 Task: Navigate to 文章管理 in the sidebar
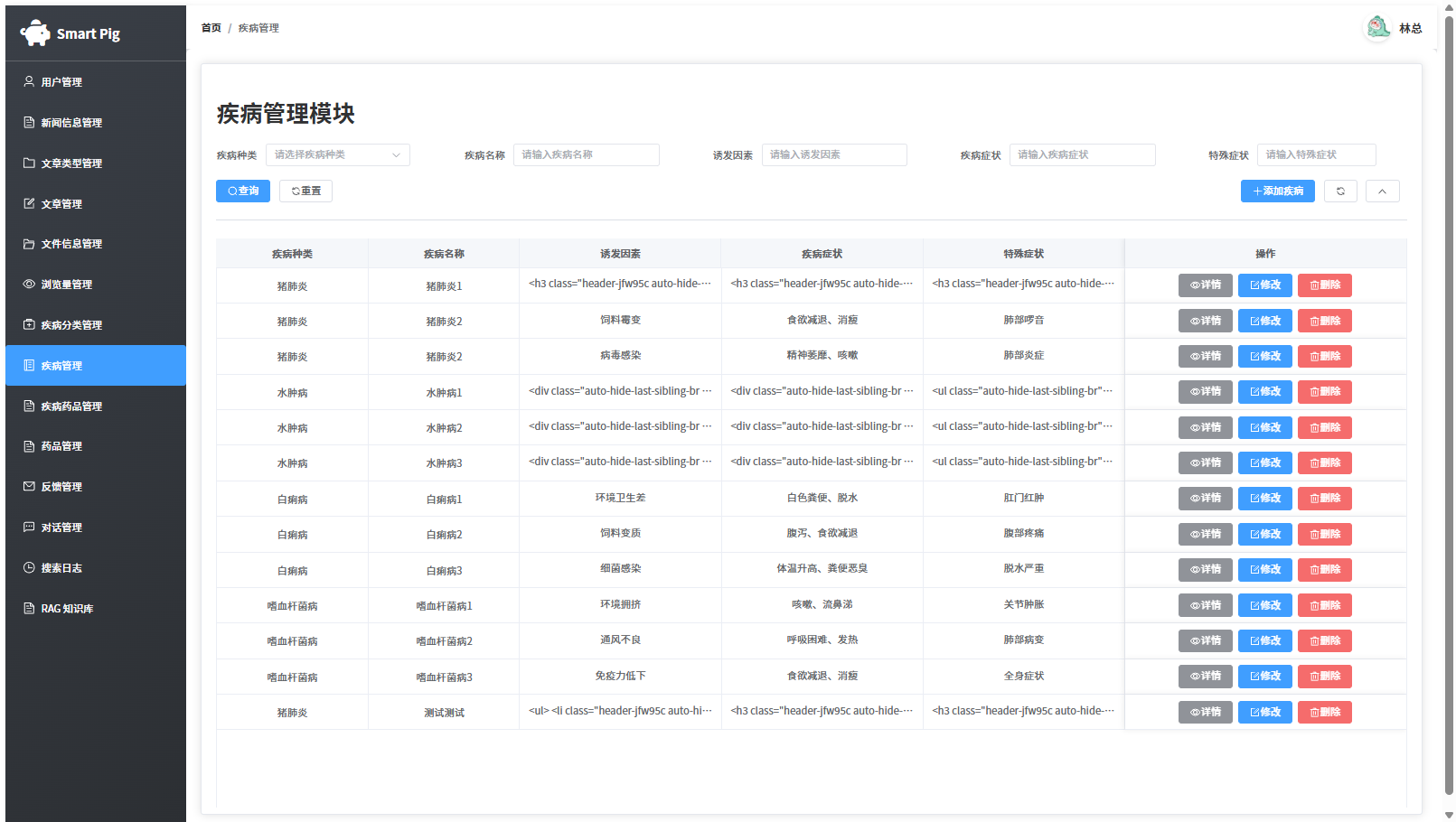[96, 203]
